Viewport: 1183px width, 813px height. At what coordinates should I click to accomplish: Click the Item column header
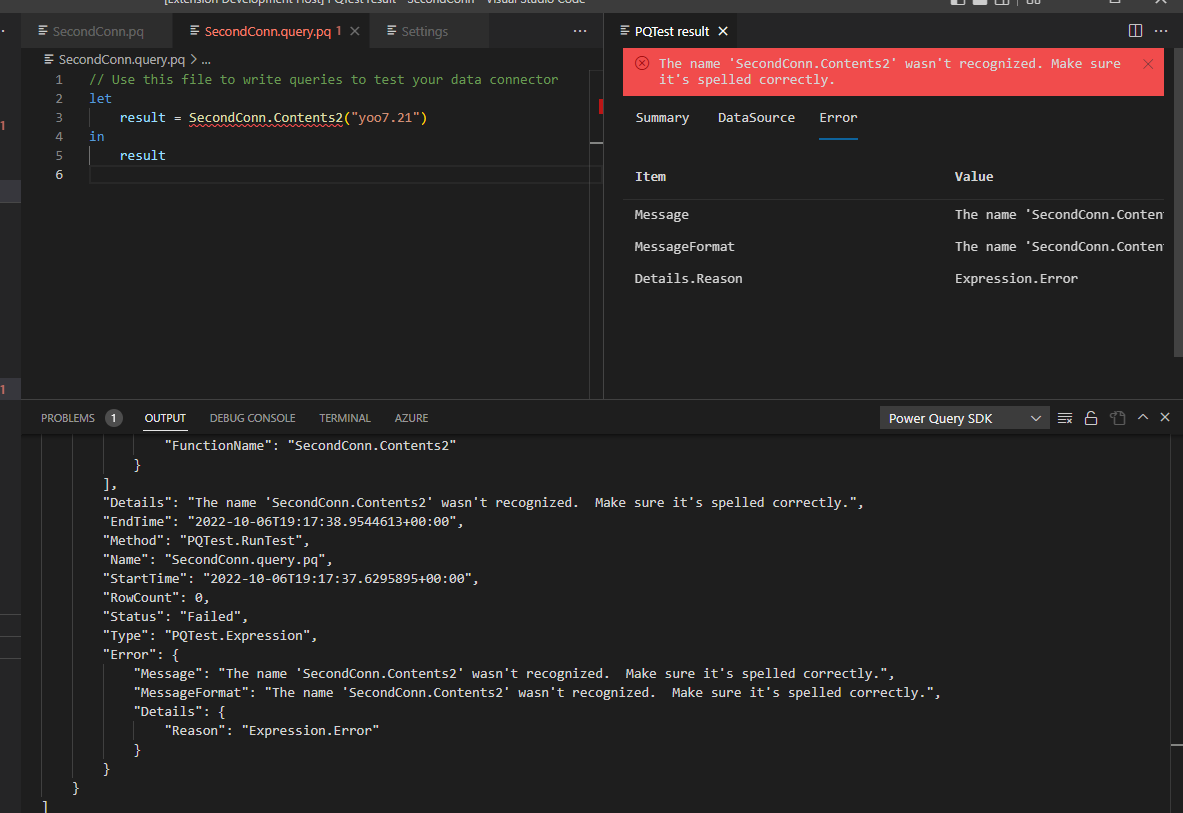click(x=650, y=176)
